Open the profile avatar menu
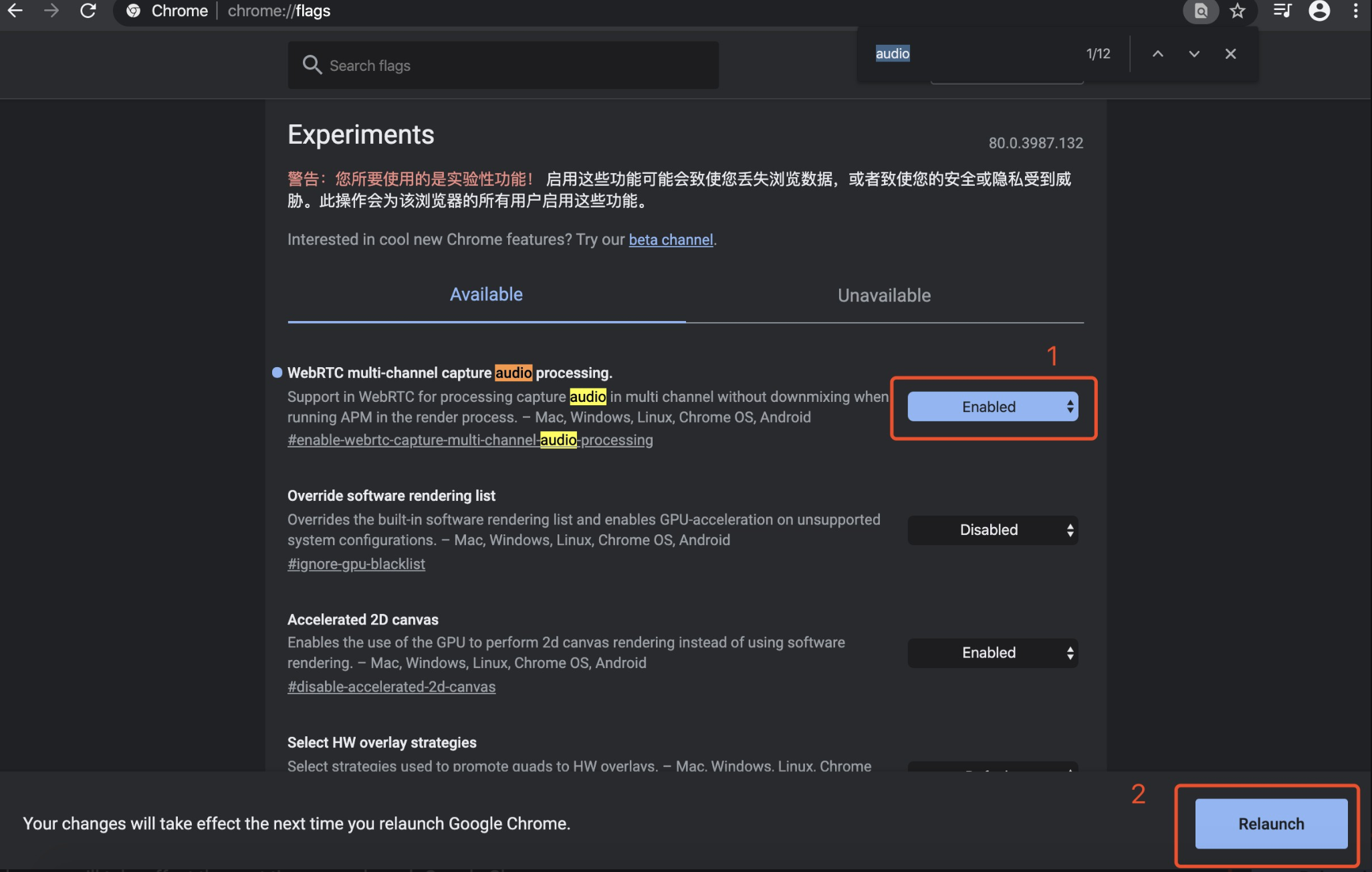Screen dimensions: 1372x872 (x=1319, y=11)
